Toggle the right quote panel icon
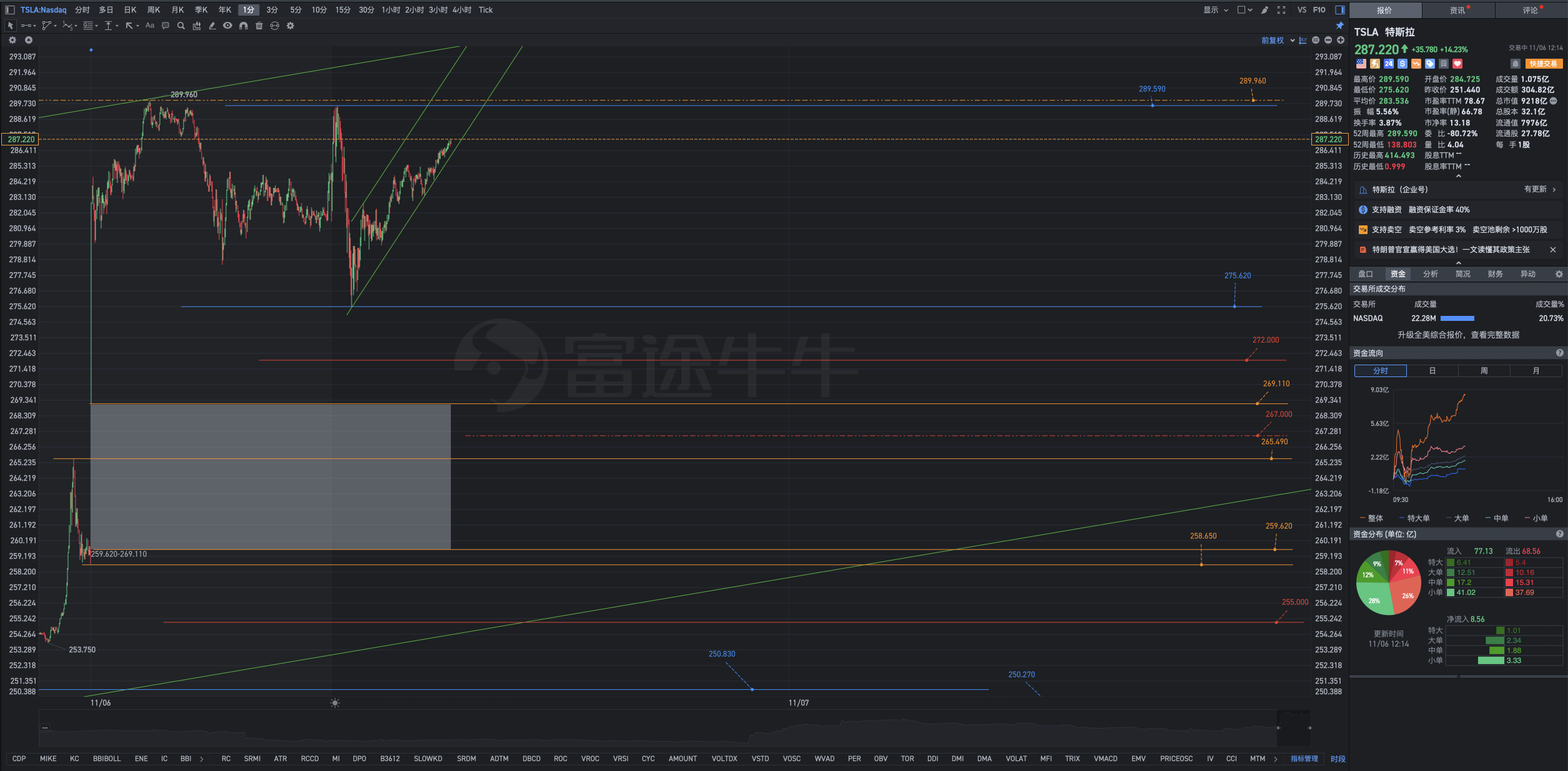 click(x=1340, y=10)
